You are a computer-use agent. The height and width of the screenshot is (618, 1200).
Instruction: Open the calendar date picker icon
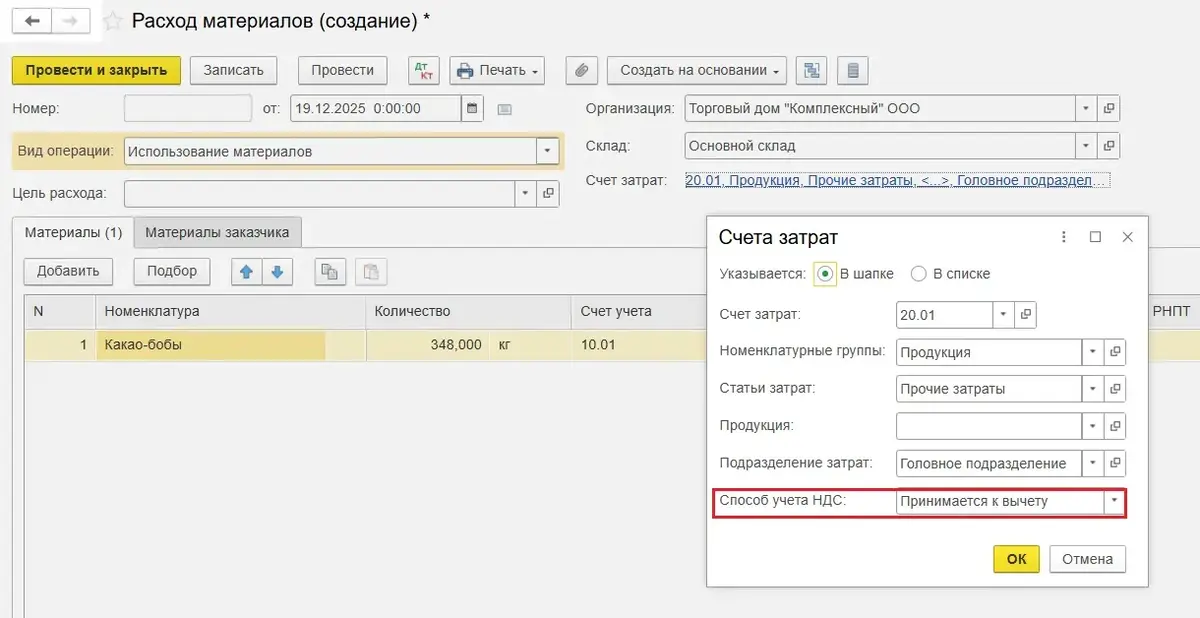point(473,108)
